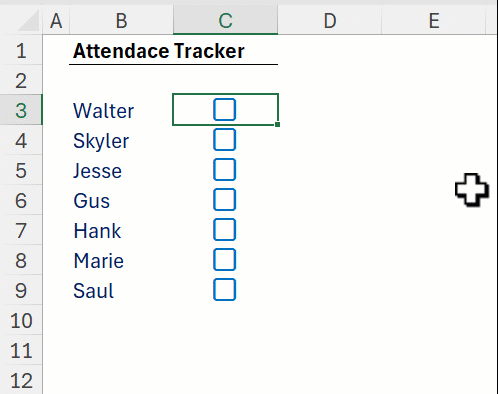Click the Select All corner triangle
The height and width of the screenshot is (394, 498).
click(29, 21)
